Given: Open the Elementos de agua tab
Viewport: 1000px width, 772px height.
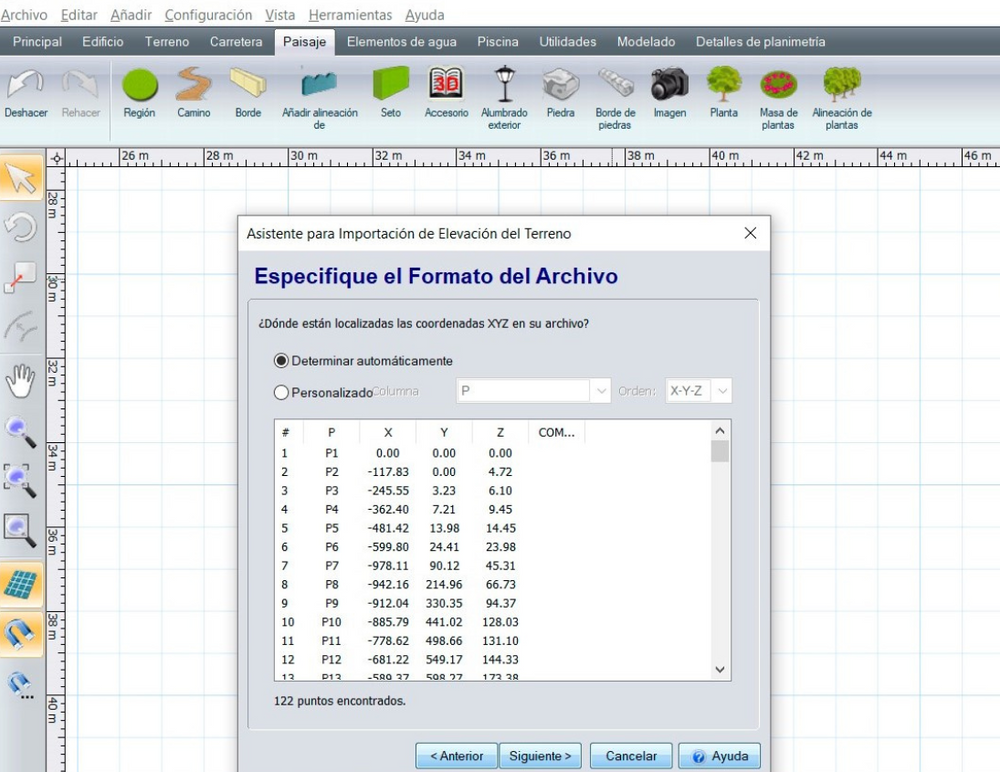Looking at the screenshot, I should [401, 42].
